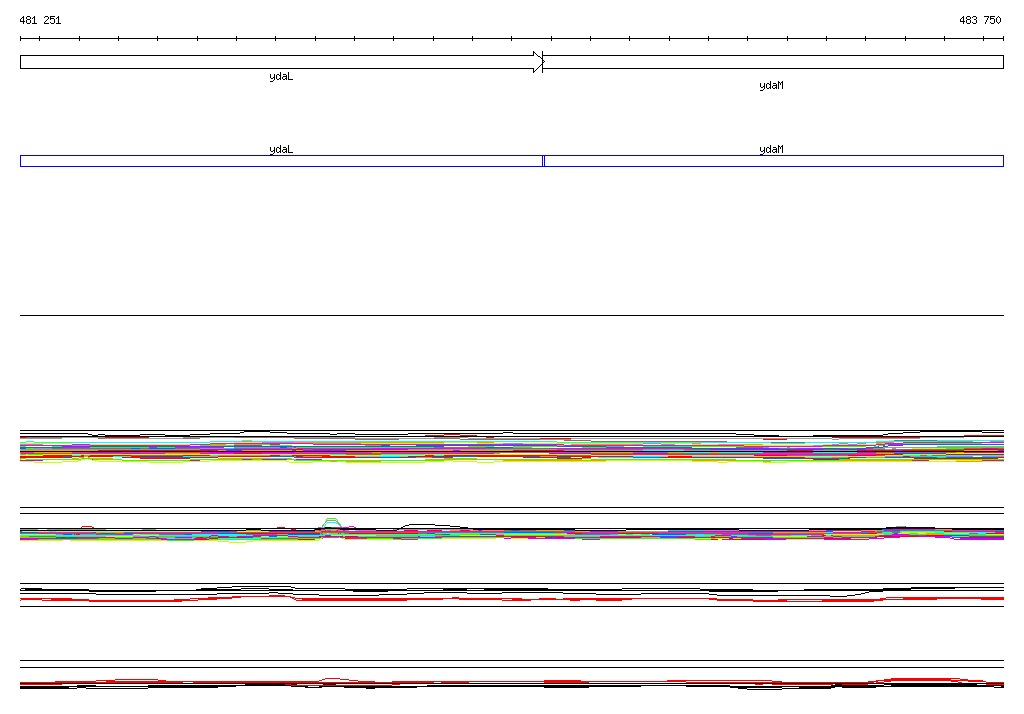1024x714 pixels.
Task: Click the second multicolored expression track
Action: pos(600,534)
